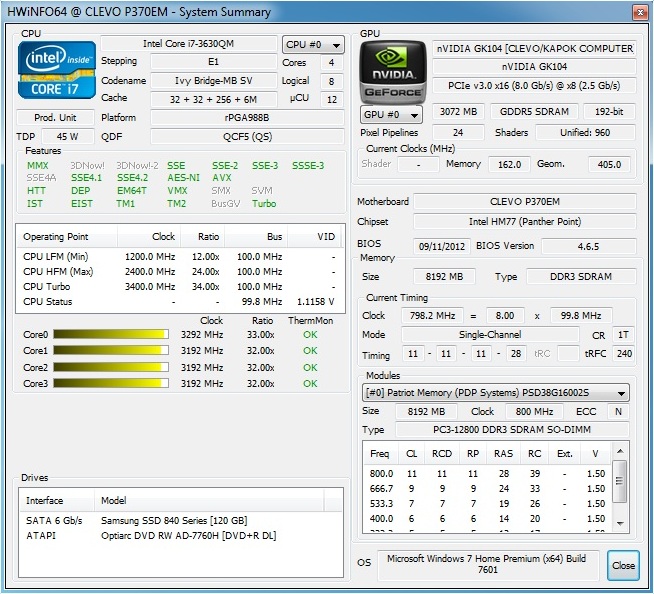Click the Geom. clock 405.0 field
The image size is (654, 594).
609,164
